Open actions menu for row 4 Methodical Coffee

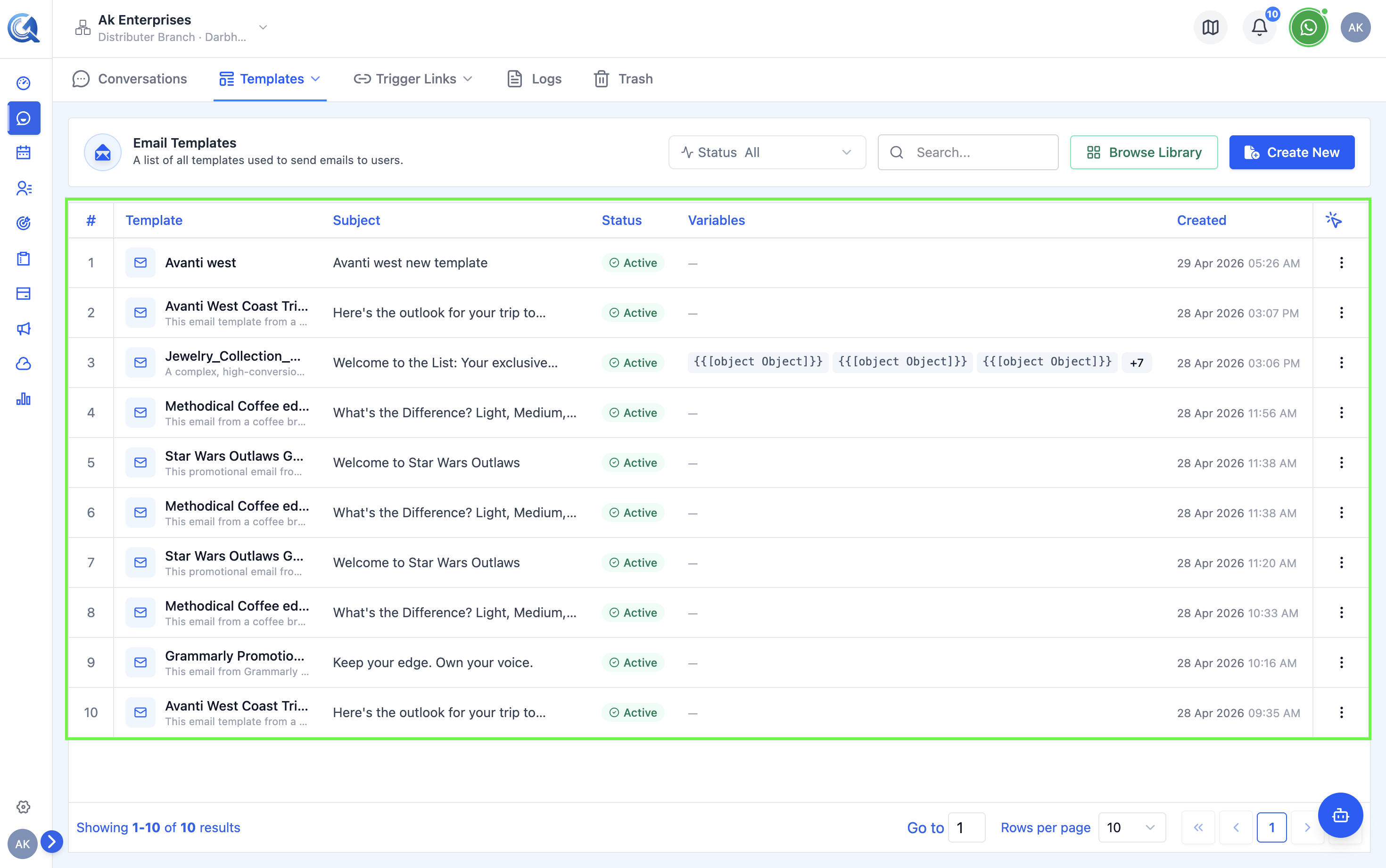click(x=1341, y=413)
